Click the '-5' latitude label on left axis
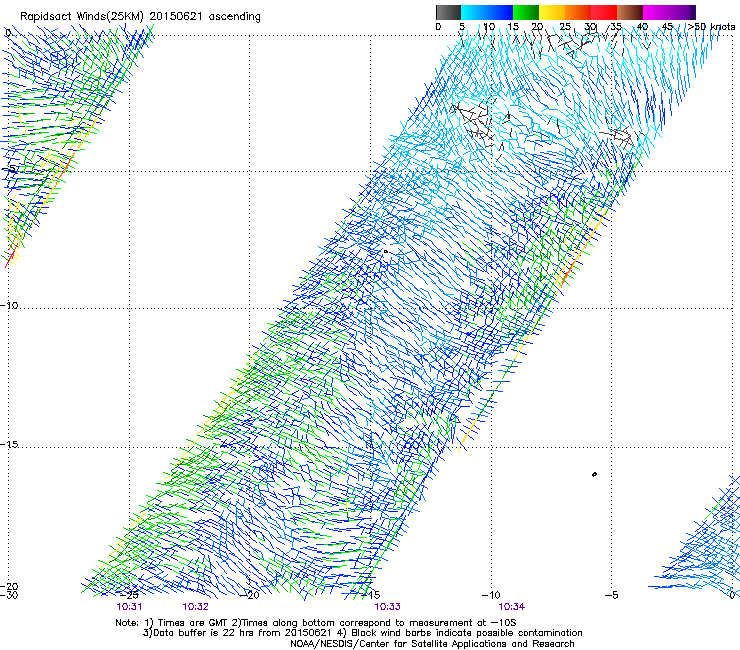The height and width of the screenshot is (650, 740). click(x=9, y=169)
